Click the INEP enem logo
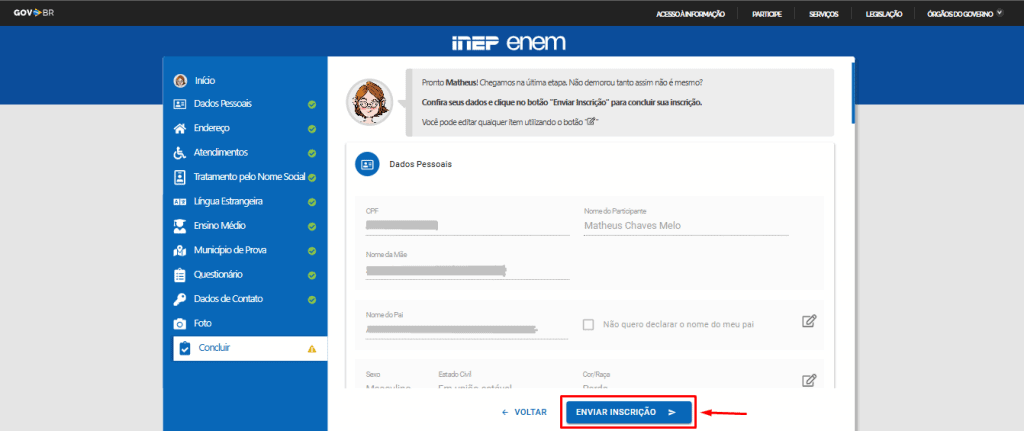Viewport: 1024px width, 431px height. point(509,43)
